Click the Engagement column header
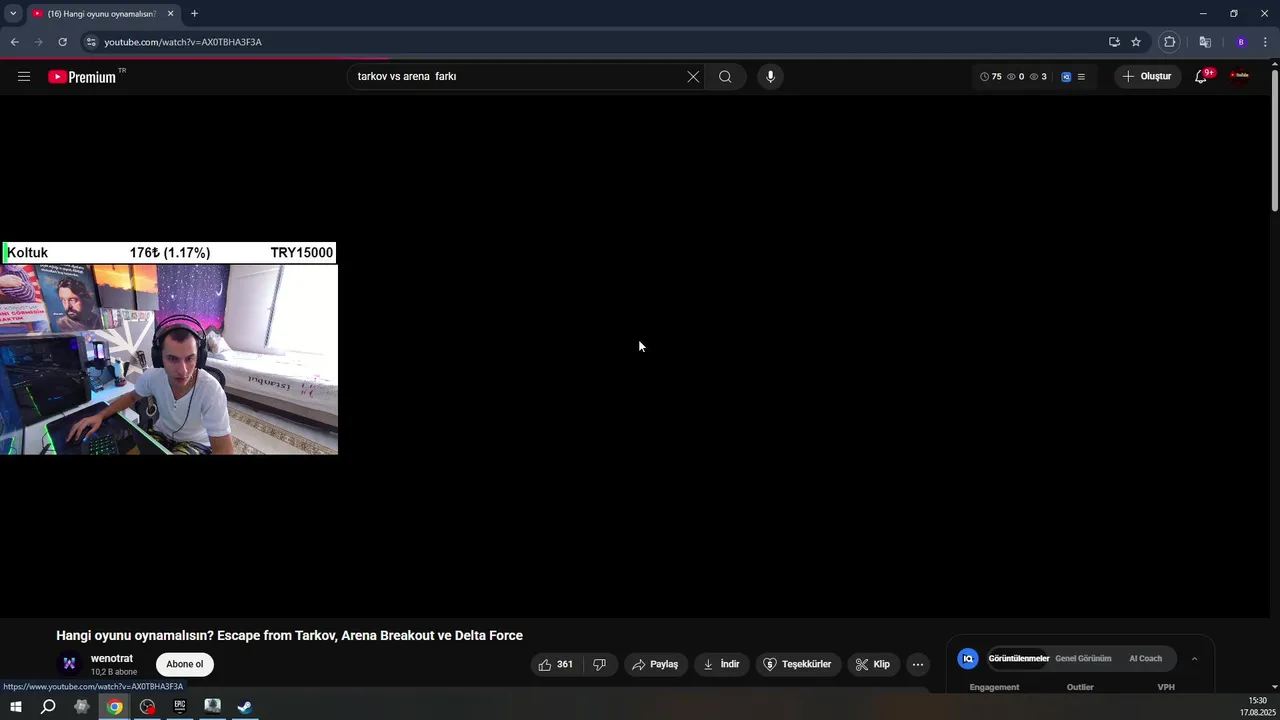 [x=994, y=687]
